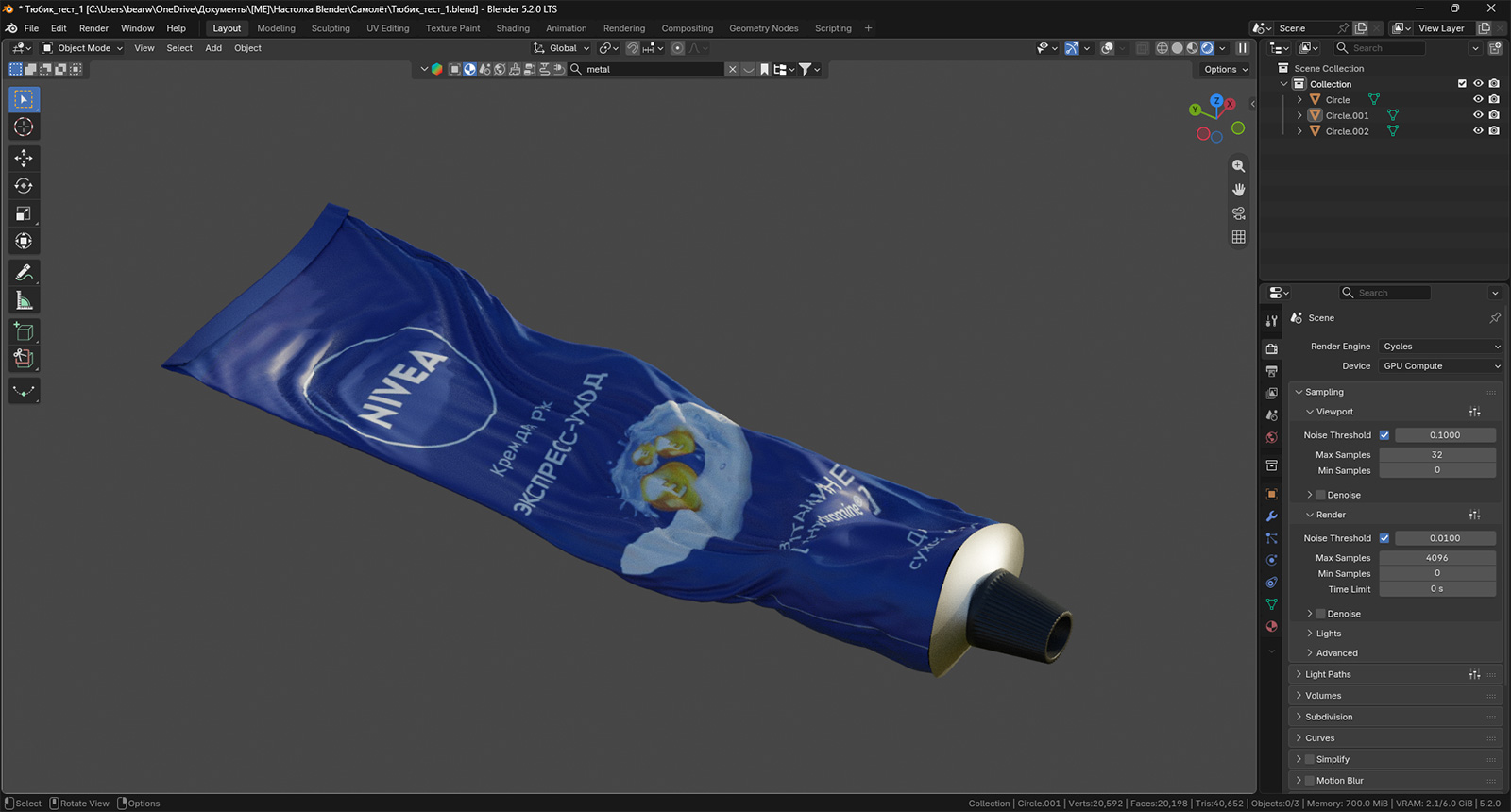Select the Select Box tool
This screenshot has width=1511, height=812.
click(x=24, y=99)
